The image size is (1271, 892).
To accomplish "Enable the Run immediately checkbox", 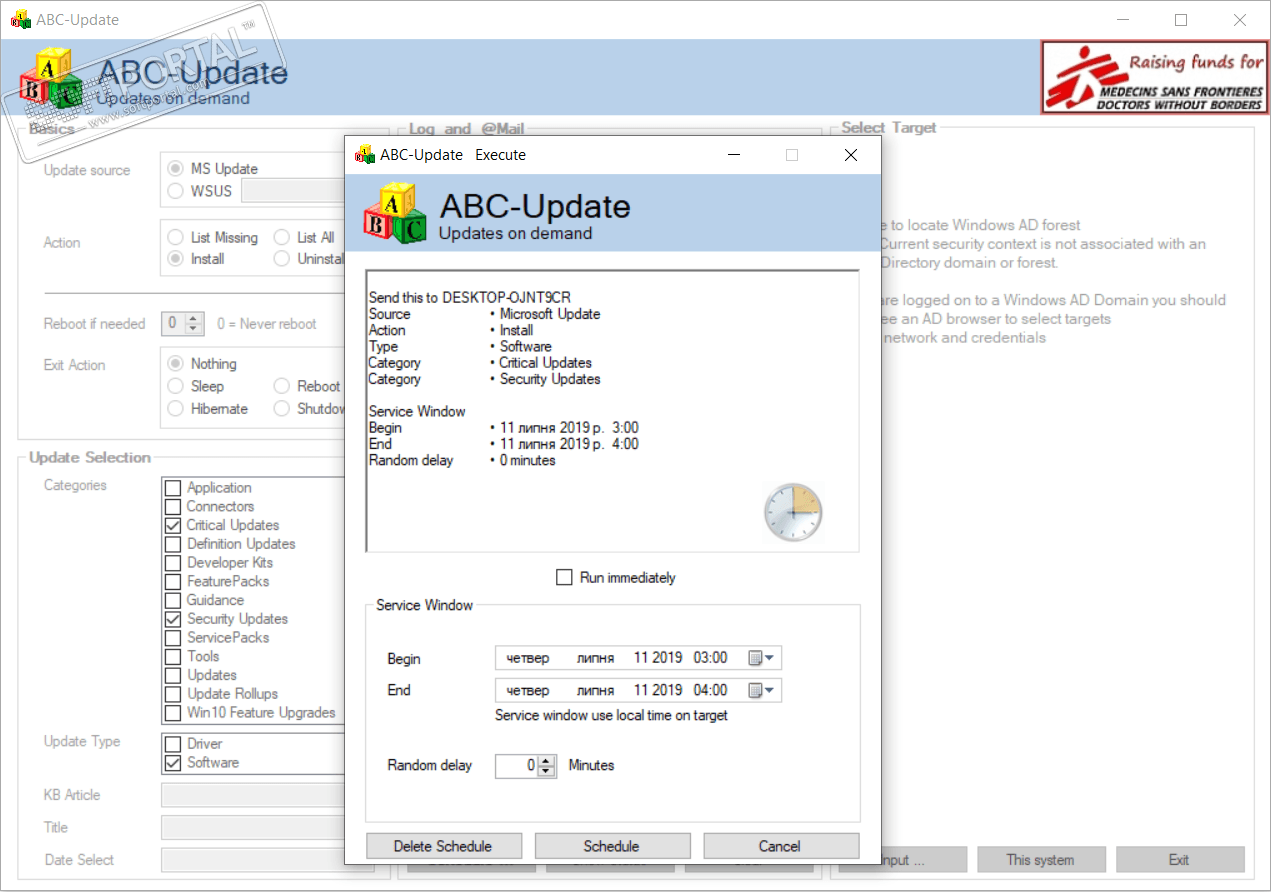I will point(564,577).
